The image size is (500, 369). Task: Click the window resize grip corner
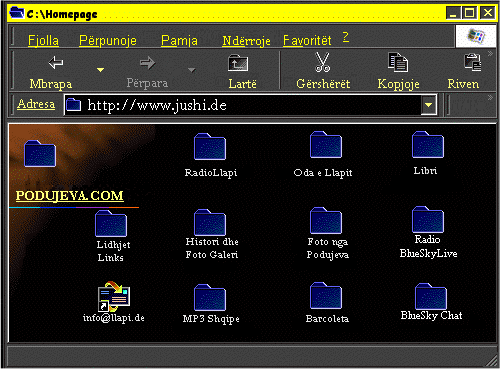tap(491, 361)
